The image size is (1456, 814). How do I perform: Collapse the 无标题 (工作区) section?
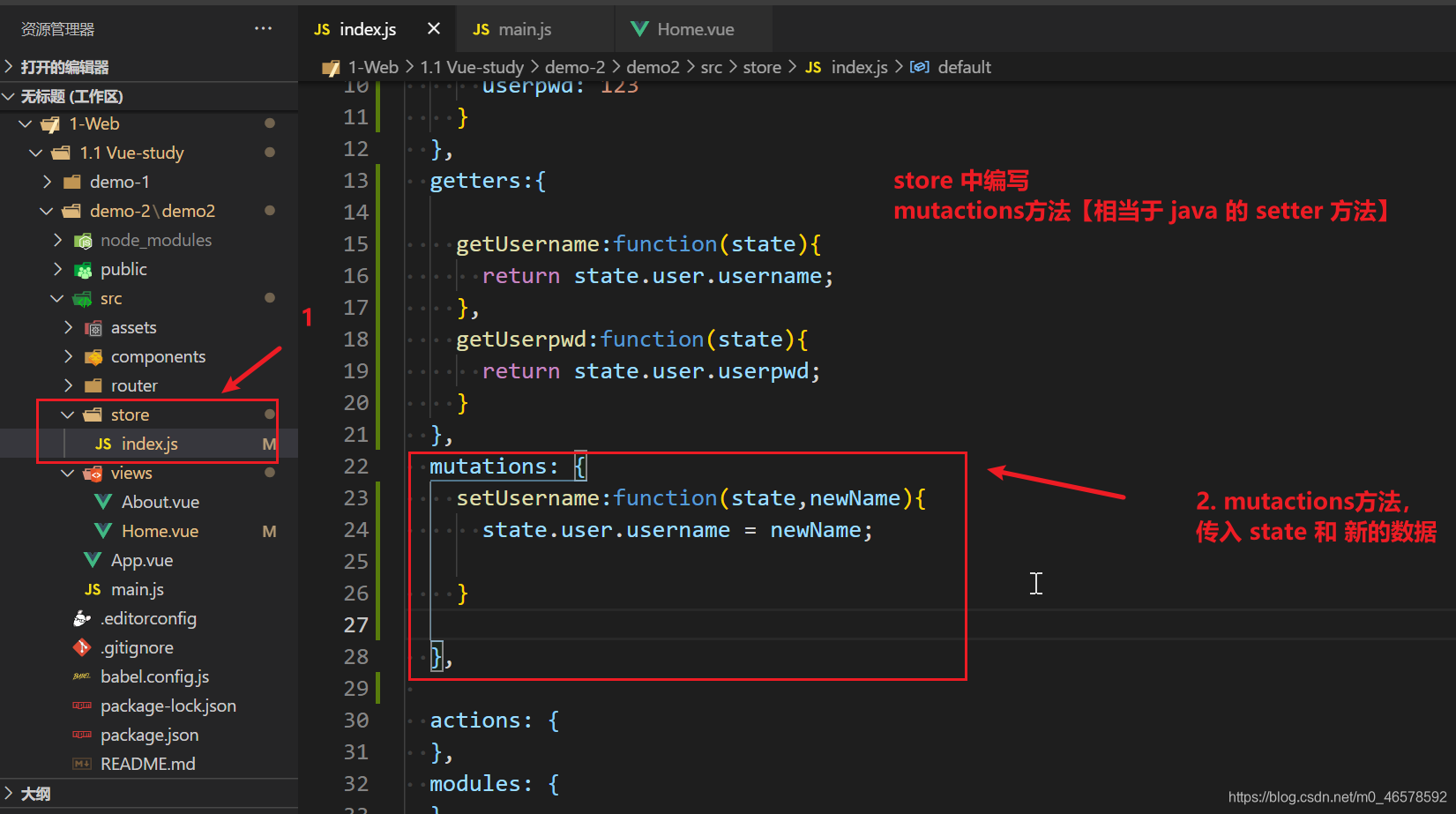pyautogui.click(x=9, y=96)
